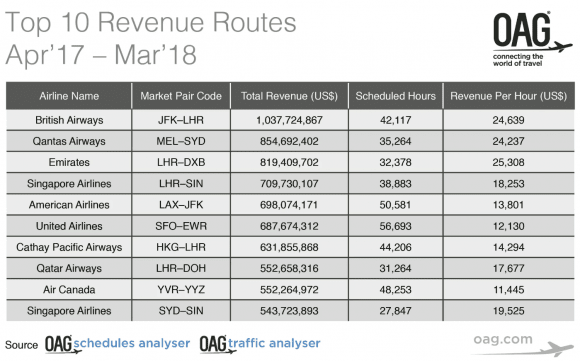Click the HKG–LHR market pair

pos(181,247)
